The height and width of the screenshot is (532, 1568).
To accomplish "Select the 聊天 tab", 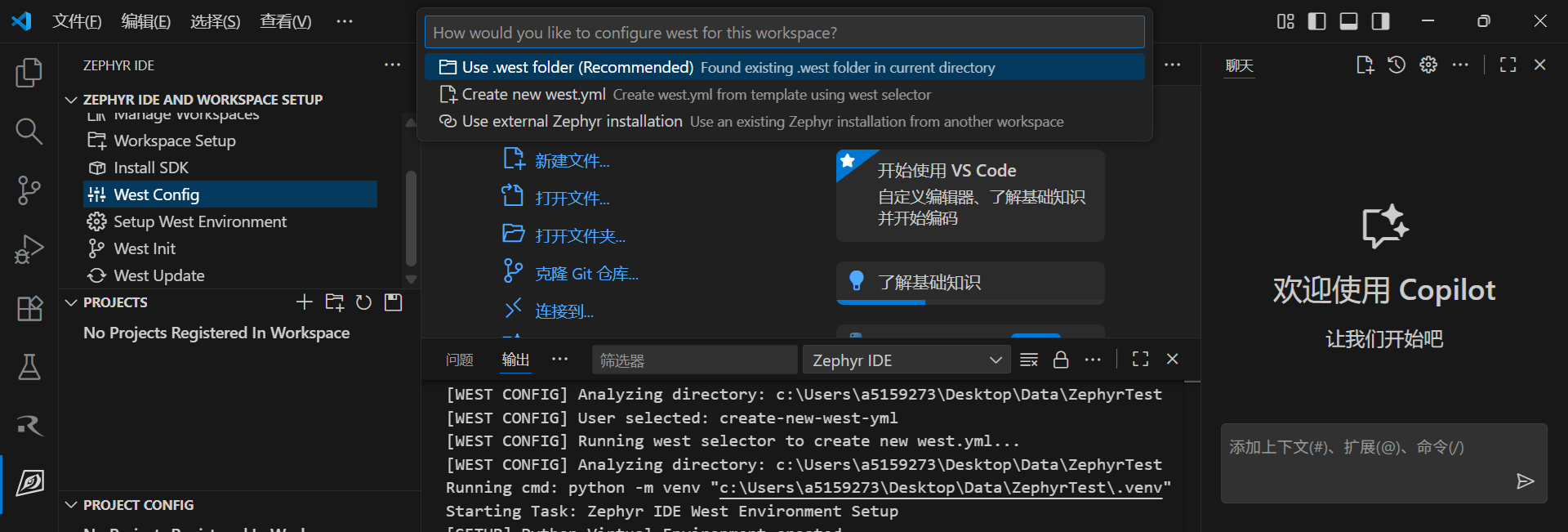I will tap(1239, 65).
